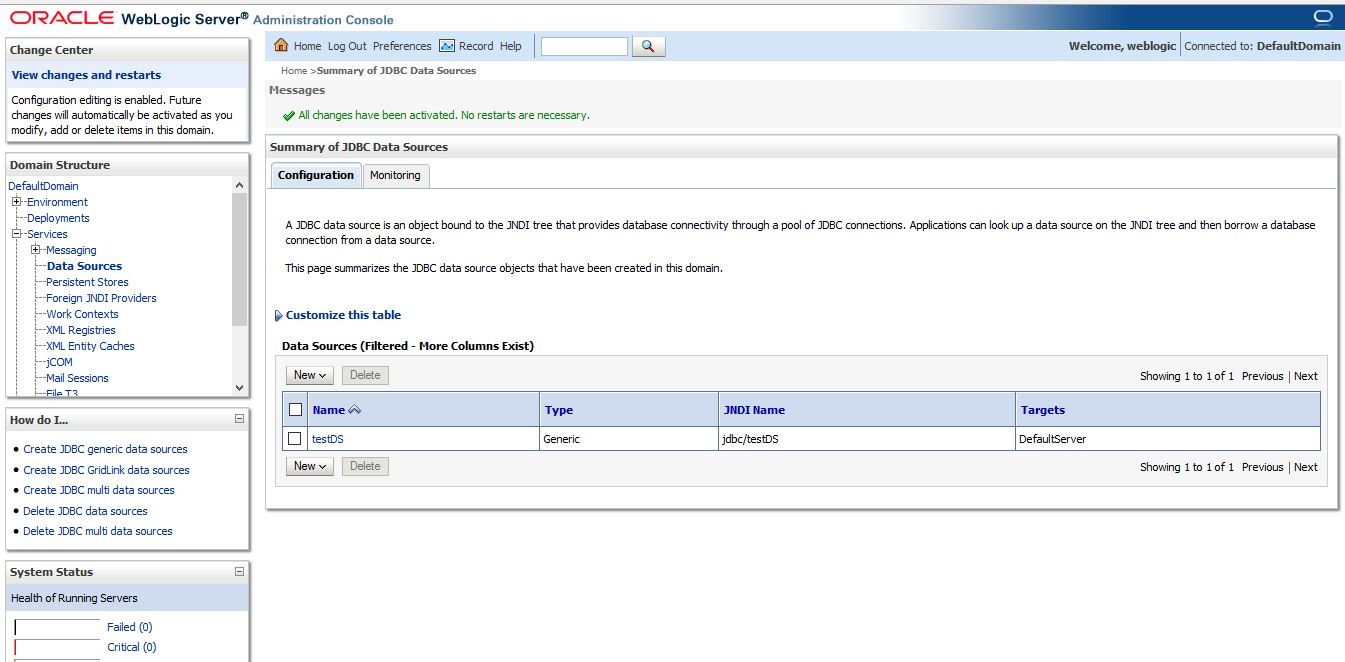
Task: Click Log Out in the toolbar
Action: pyautogui.click(x=347, y=46)
